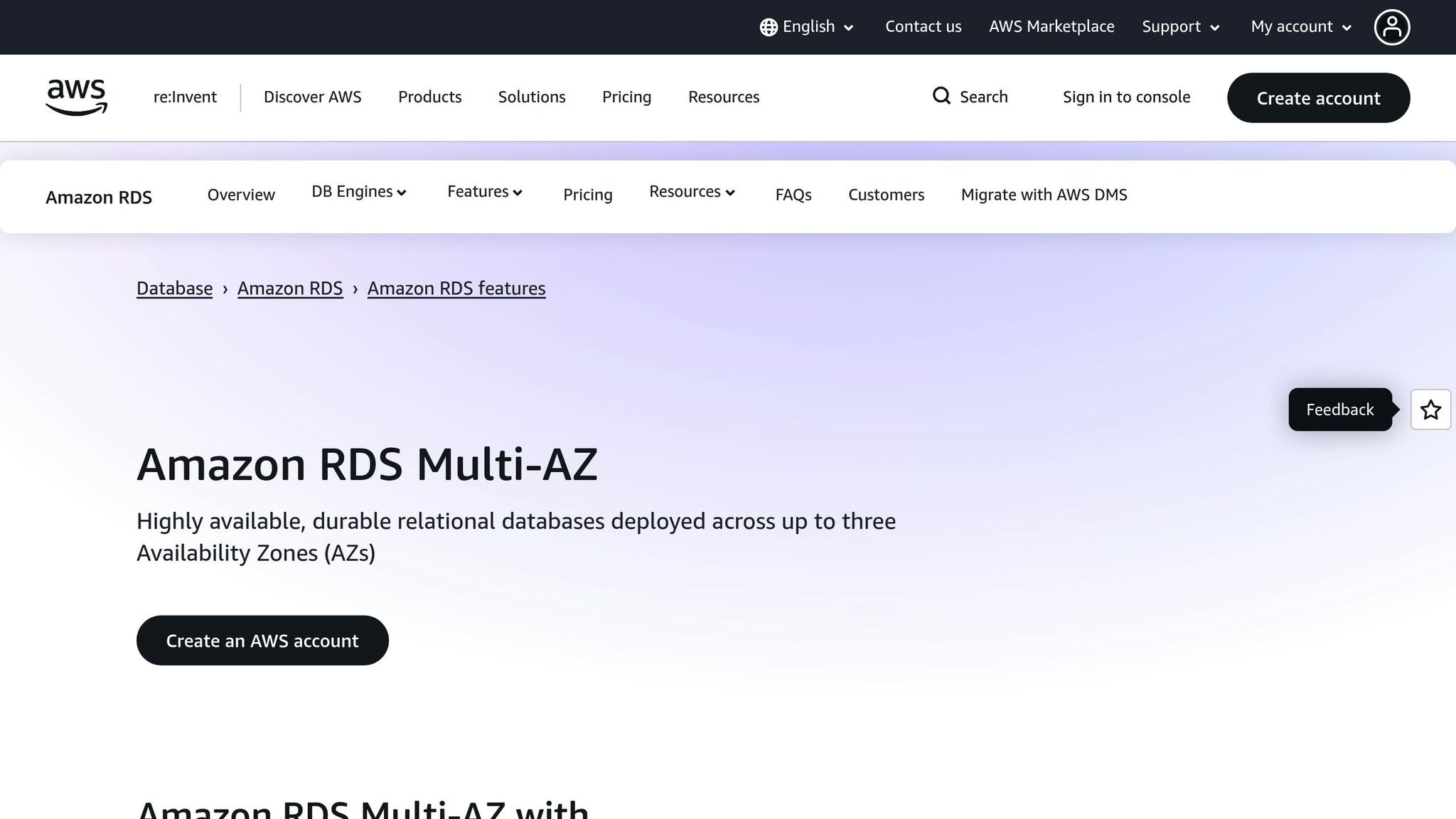Open the re:Invent link
The height and width of the screenshot is (819, 1456).
click(x=185, y=97)
